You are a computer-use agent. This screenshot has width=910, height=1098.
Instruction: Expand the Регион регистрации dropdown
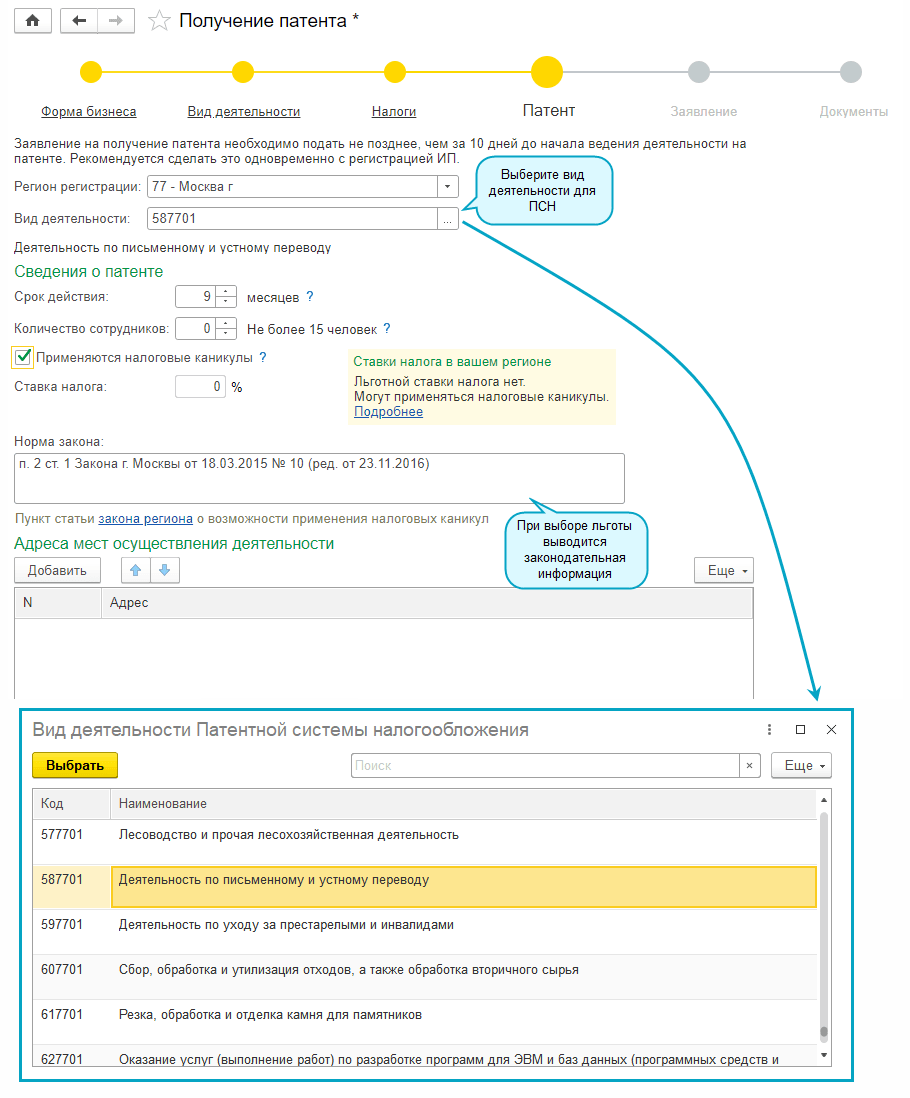448,186
